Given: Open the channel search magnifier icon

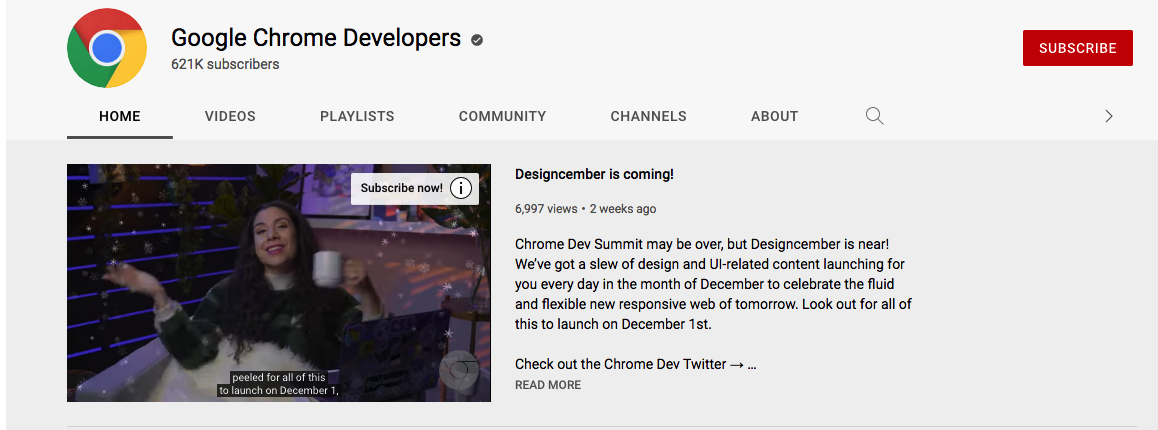Looking at the screenshot, I should tap(874, 116).
